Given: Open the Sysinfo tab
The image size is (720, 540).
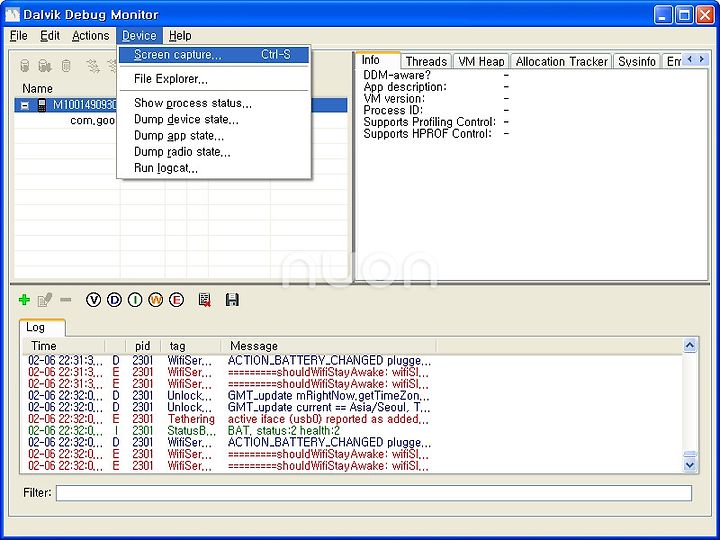Looking at the screenshot, I should point(636,61).
